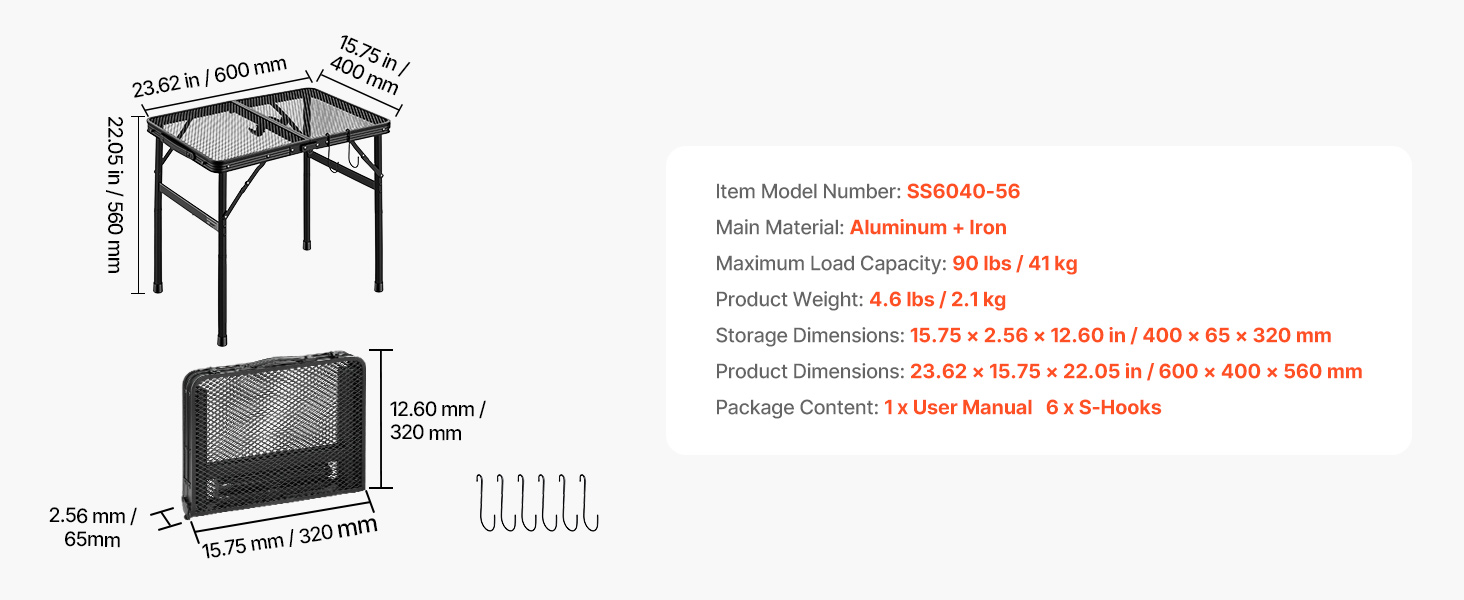Click the Product Dimensions value text

click(x=1136, y=371)
